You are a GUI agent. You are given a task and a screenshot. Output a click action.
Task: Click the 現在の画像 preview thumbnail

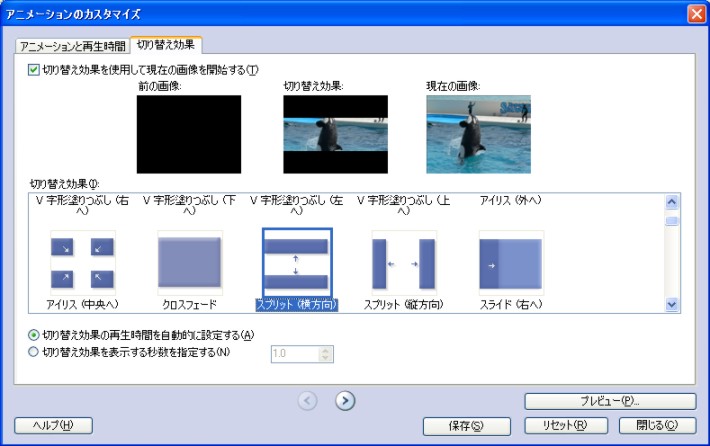(x=478, y=134)
